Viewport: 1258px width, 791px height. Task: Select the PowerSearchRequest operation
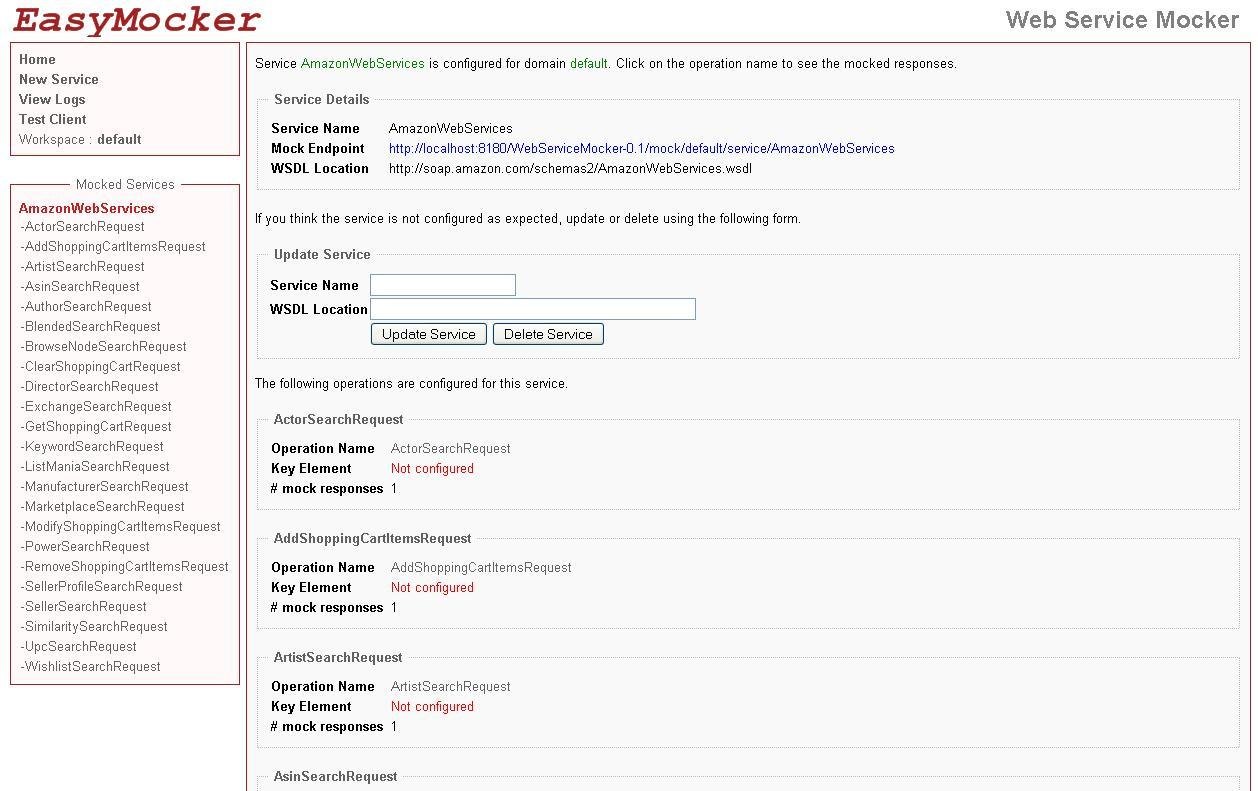click(85, 546)
